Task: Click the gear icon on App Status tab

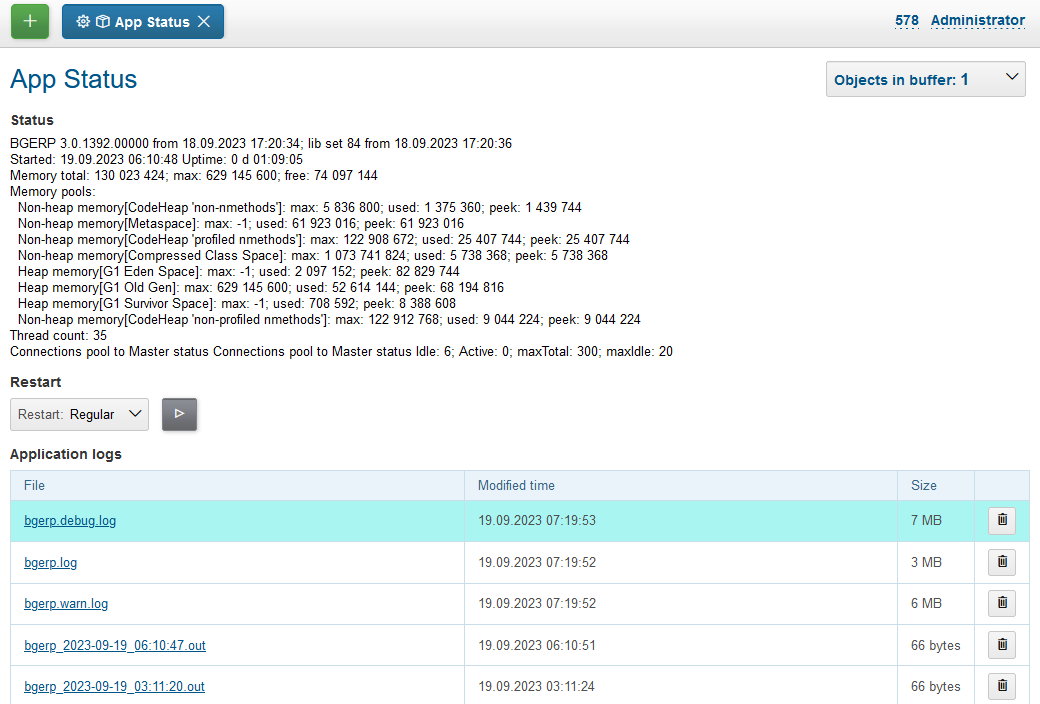Action: 83,22
